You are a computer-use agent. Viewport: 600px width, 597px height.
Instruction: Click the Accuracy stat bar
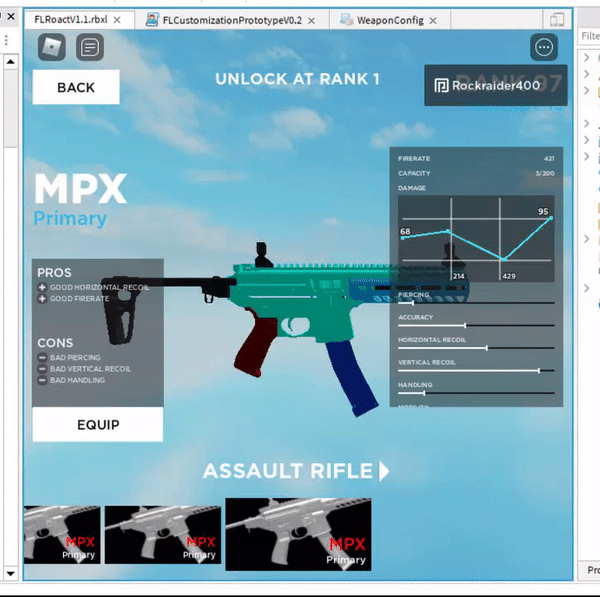476,325
